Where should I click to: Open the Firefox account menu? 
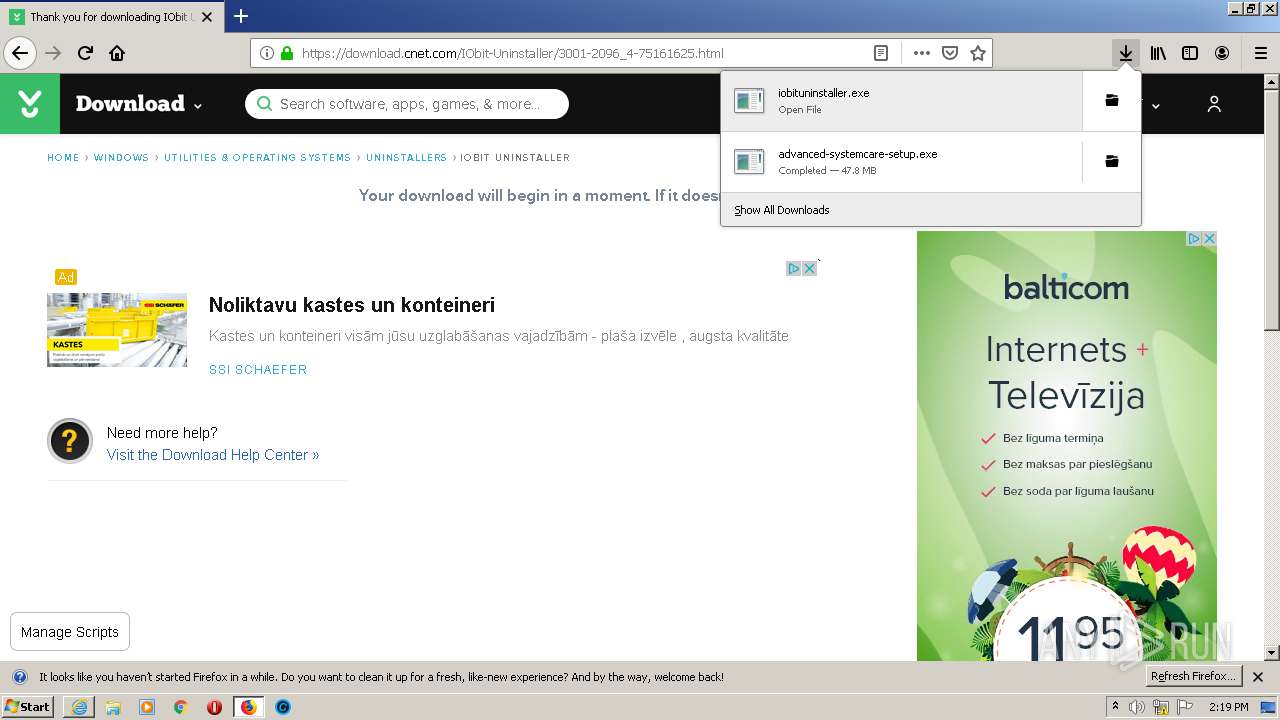tap(1222, 53)
